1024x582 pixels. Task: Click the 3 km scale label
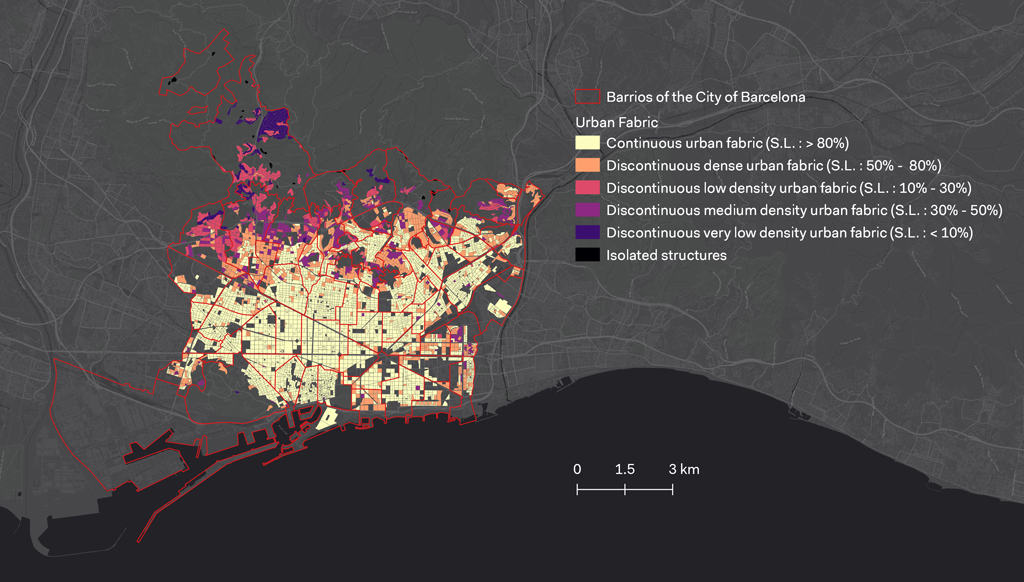(685, 467)
